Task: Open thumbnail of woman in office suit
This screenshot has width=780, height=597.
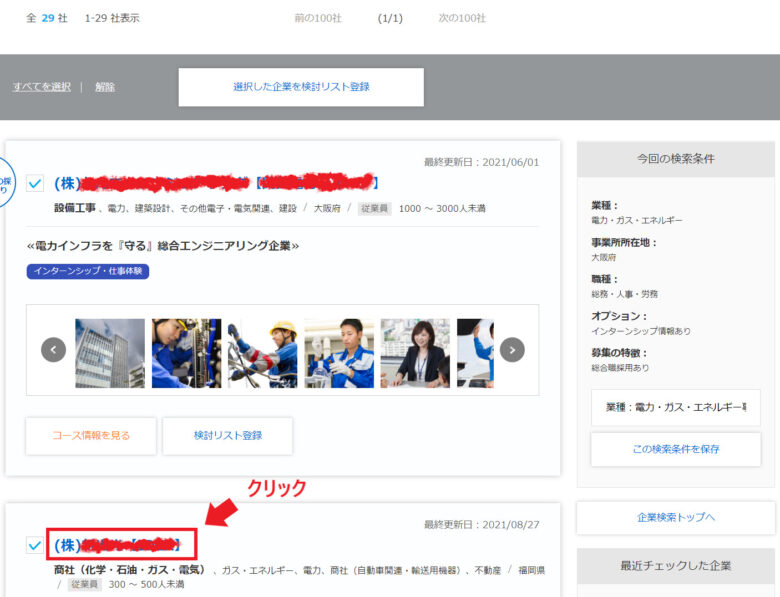Action: (x=415, y=353)
